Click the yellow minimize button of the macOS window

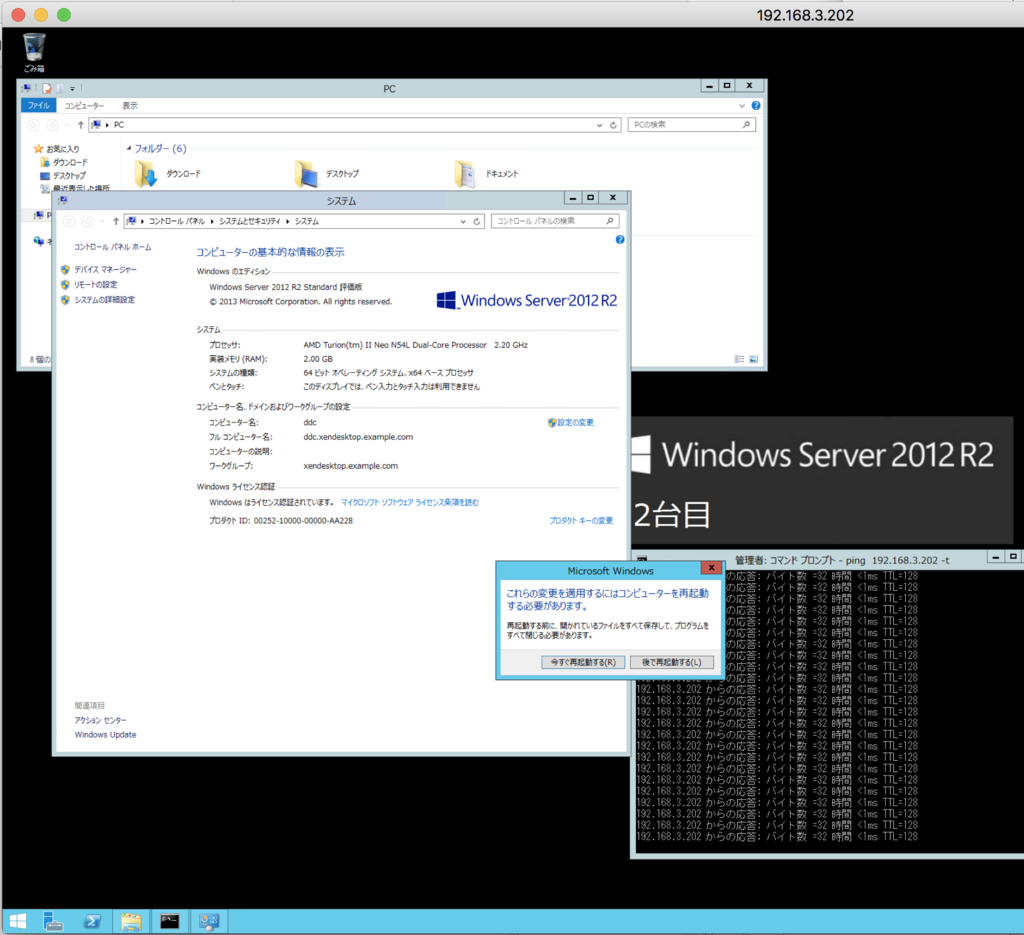click(x=40, y=14)
